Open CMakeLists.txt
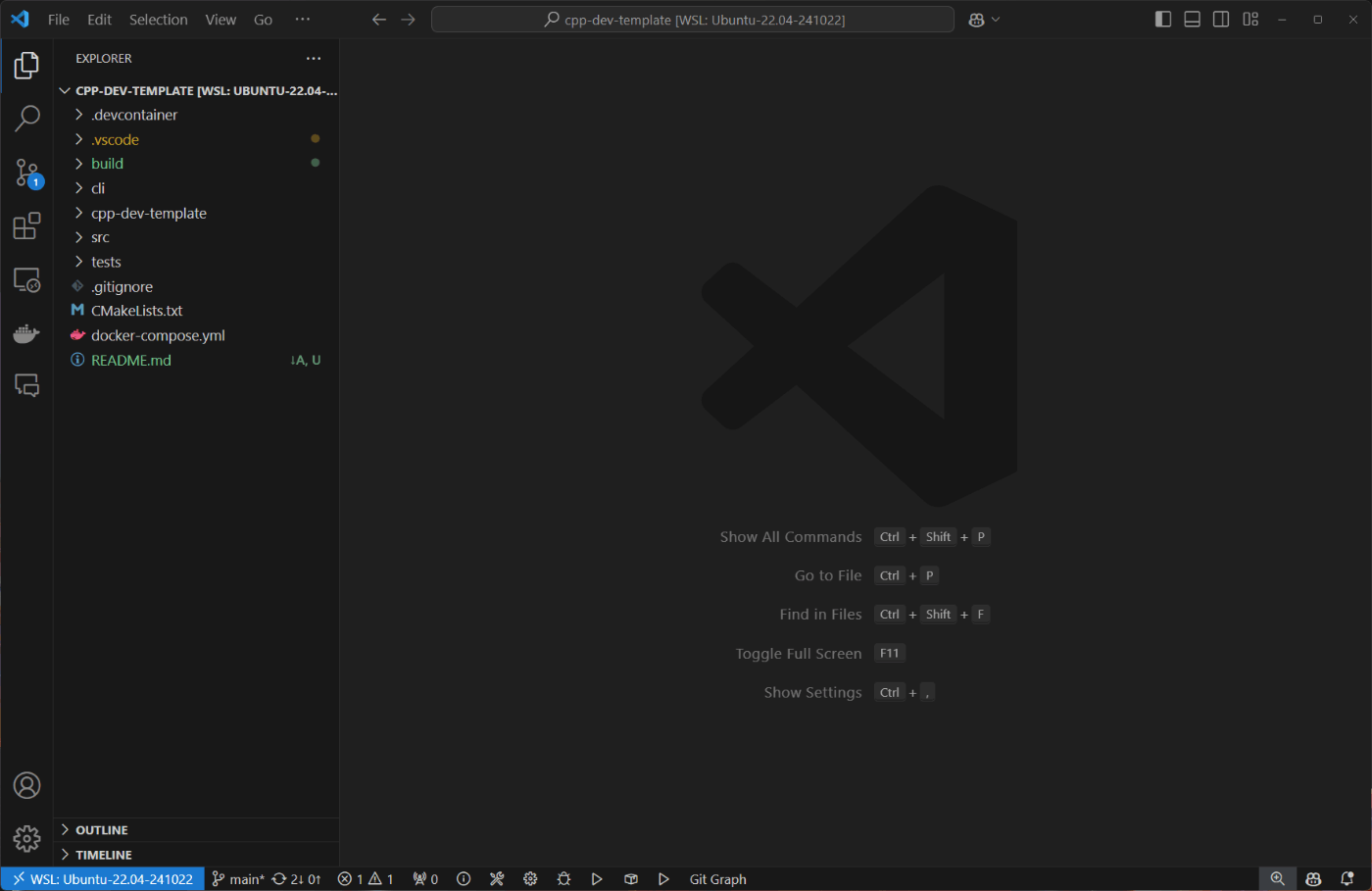 click(196, 311)
